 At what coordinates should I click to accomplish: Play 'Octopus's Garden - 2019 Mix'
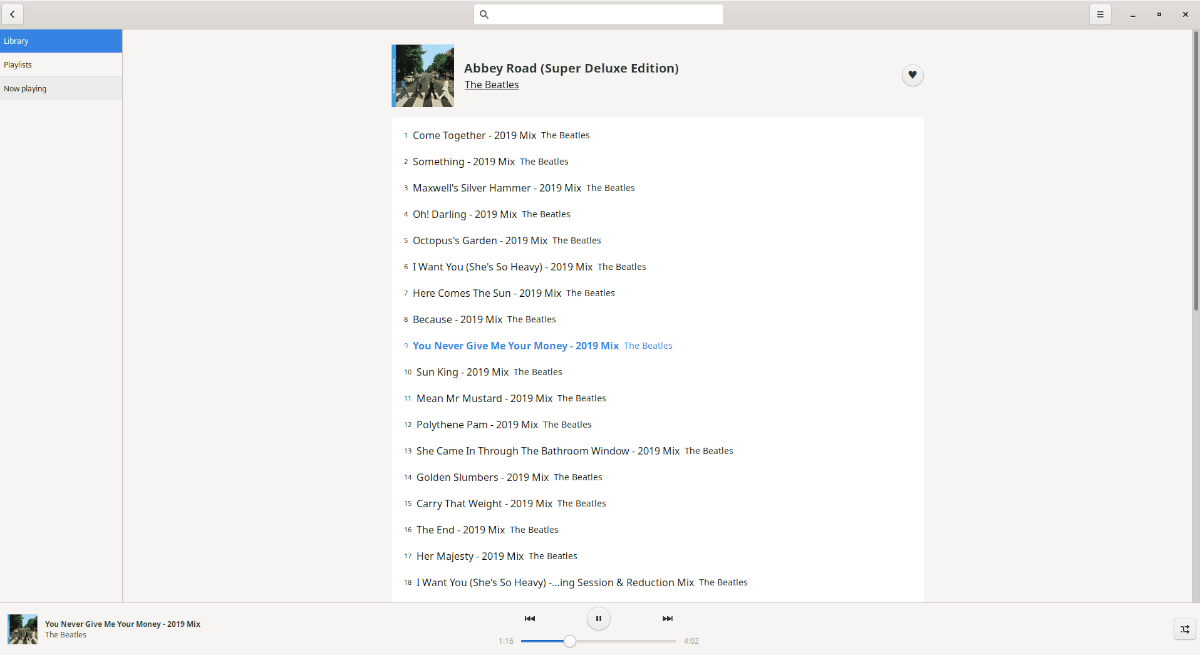click(657, 240)
